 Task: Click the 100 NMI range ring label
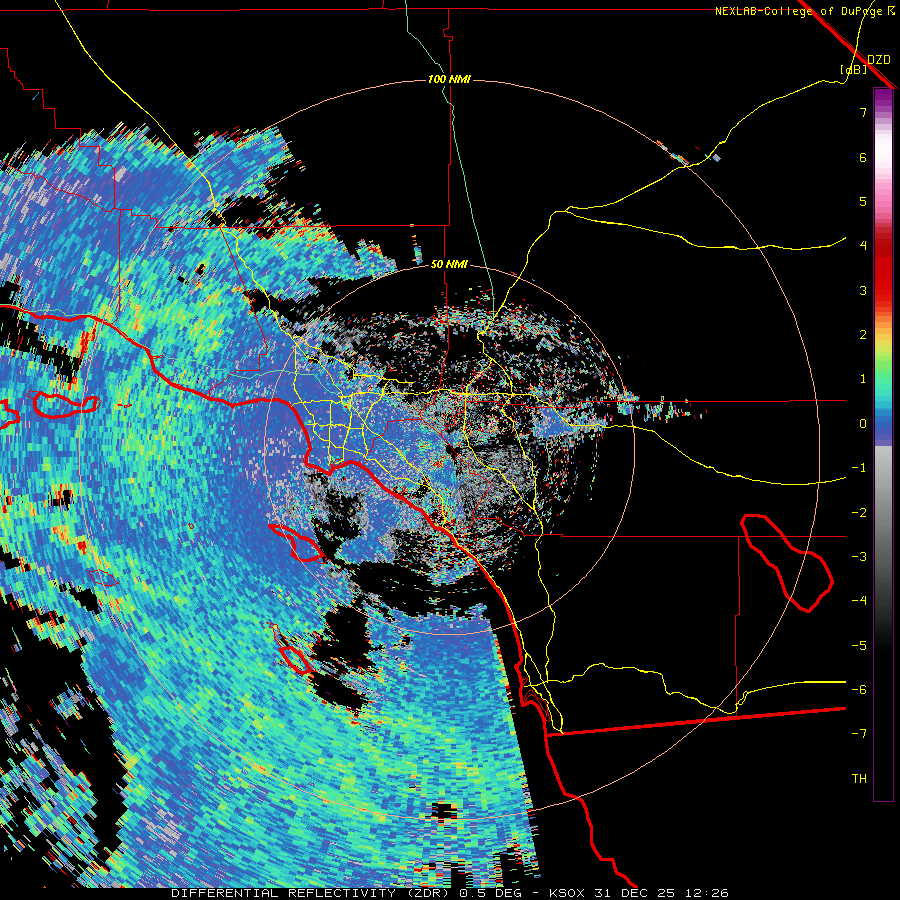click(x=449, y=79)
